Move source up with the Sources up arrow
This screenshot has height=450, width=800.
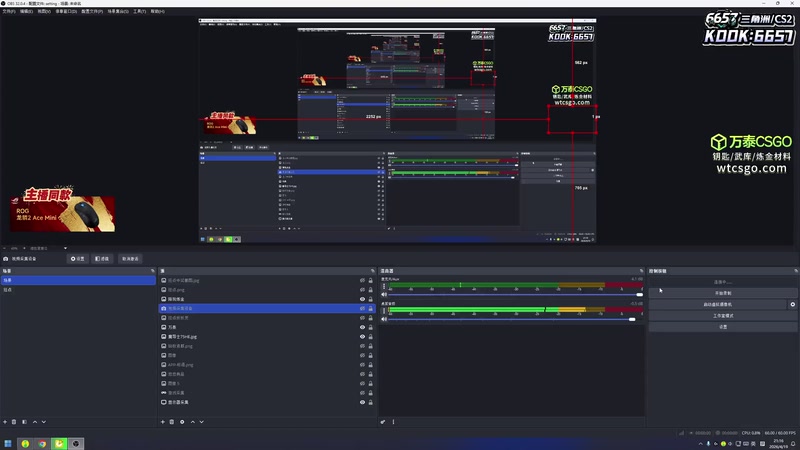pyautogui.click(x=193, y=422)
